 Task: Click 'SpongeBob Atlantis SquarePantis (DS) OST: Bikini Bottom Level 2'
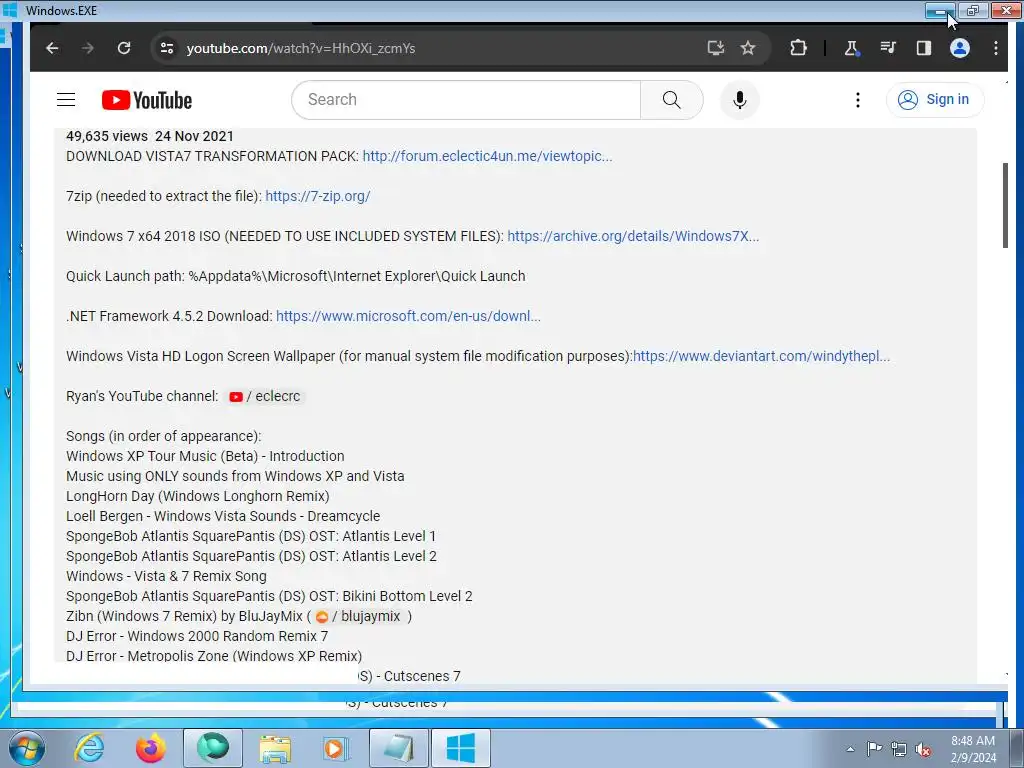click(269, 596)
